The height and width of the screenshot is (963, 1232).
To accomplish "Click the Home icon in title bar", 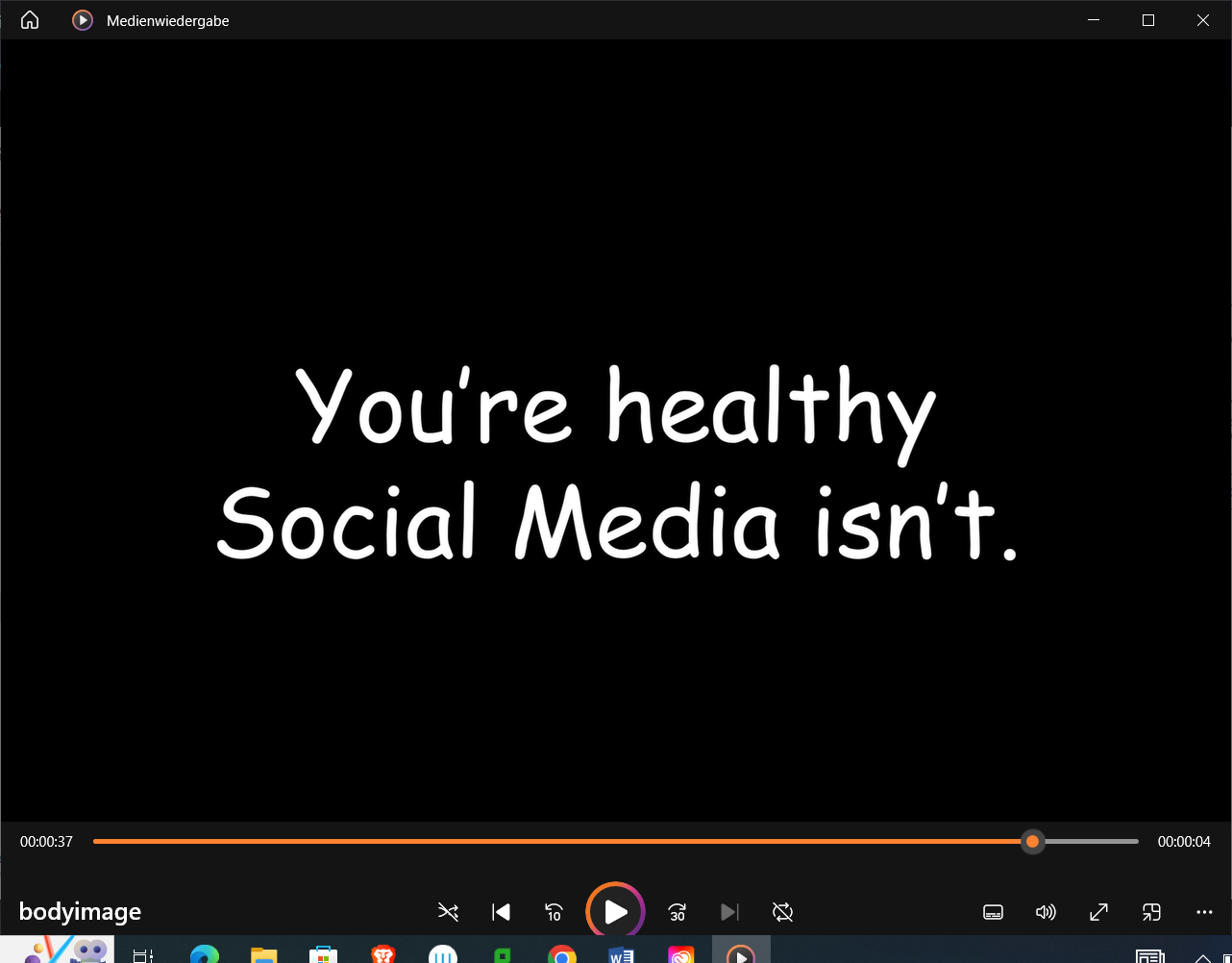I will coord(30,20).
